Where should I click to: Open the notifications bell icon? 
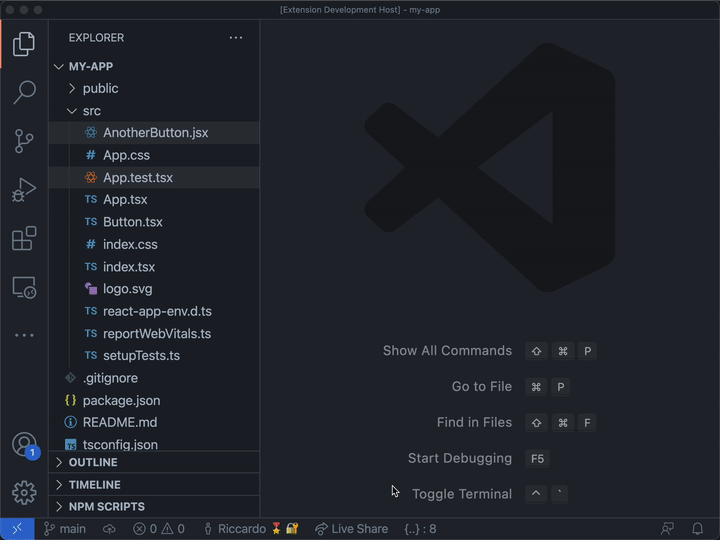pos(698,529)
